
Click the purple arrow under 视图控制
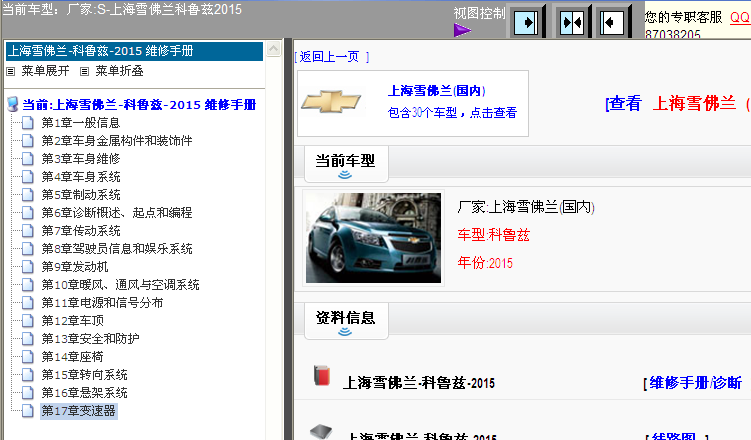coord(462,31)
